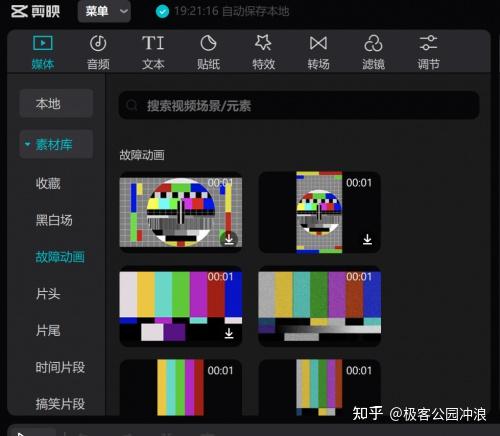Select the sharp color bars thumbnail
Viewport: 500px width, 436px height.
(181, 306)
